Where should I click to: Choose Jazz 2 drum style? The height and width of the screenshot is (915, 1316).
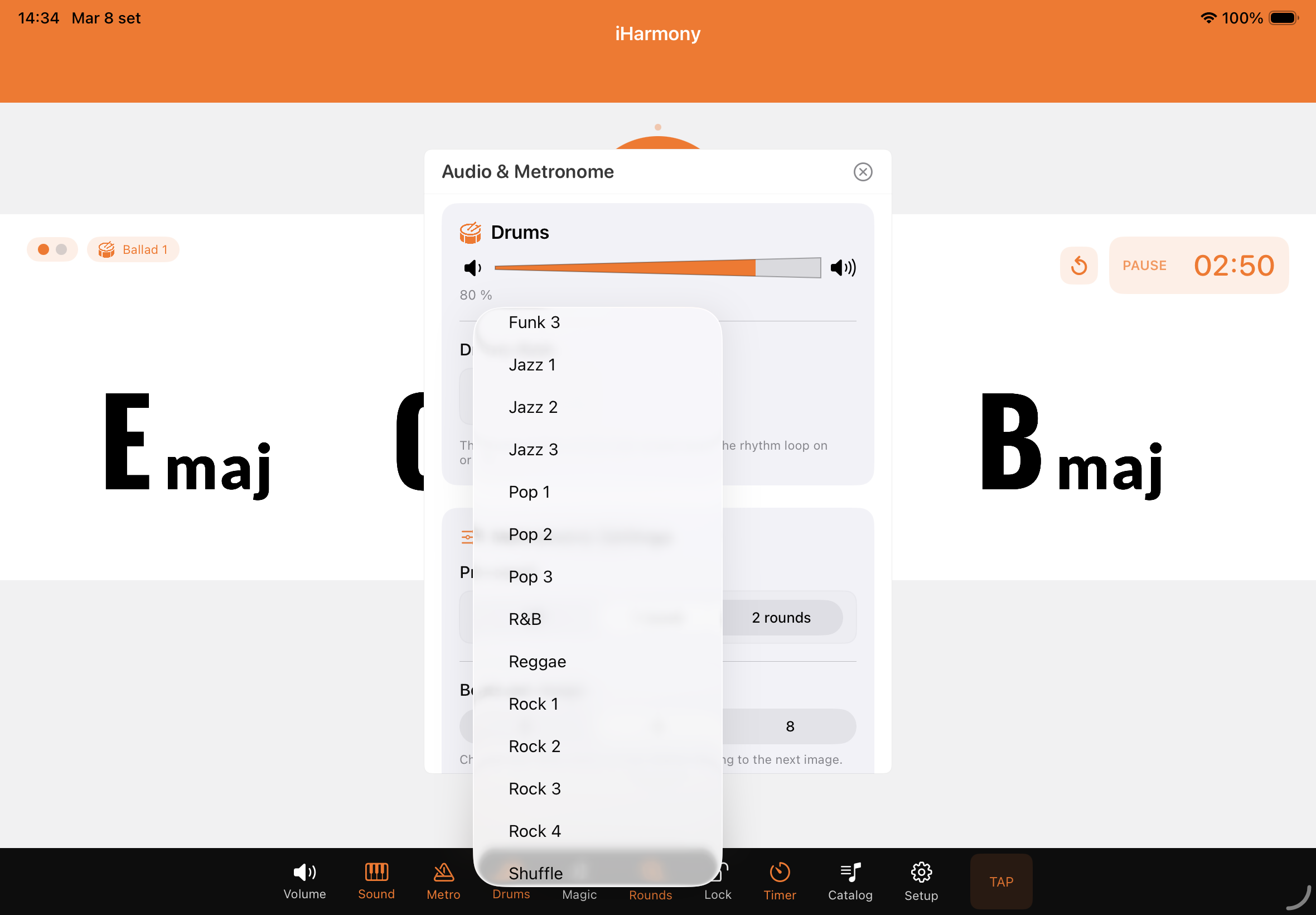coord(598,407)
